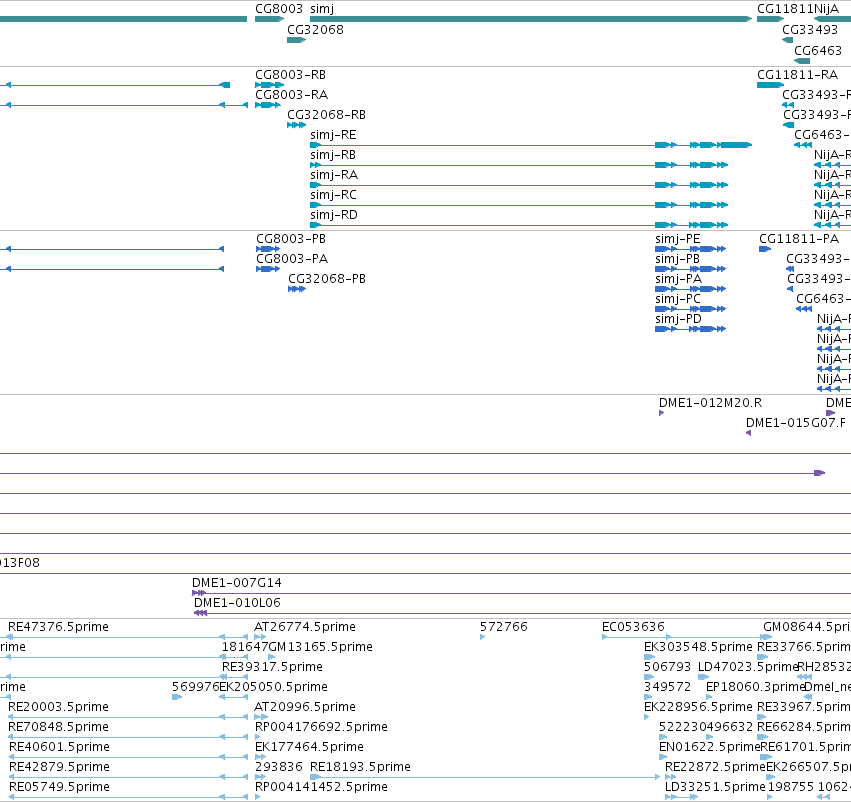Click the 522230 feature label
Image resolution: width=851 pixels, height=802 pixels.
(682, 728)
